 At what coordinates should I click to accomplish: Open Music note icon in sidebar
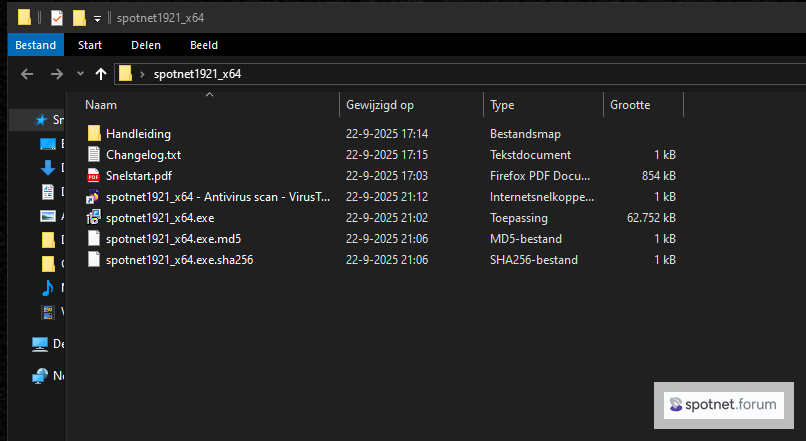(x=48, y=287)
